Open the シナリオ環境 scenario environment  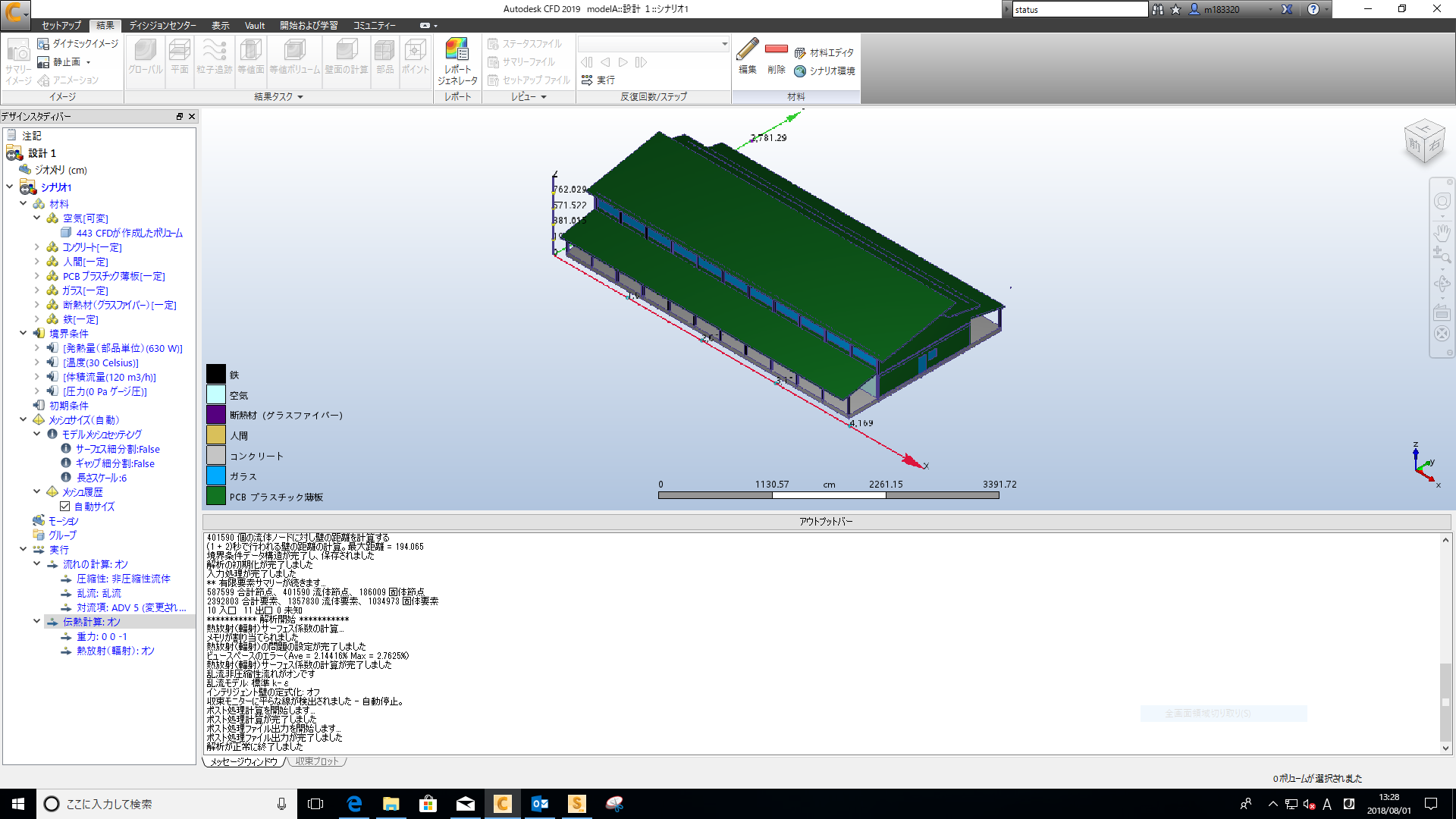coord(824,71)
